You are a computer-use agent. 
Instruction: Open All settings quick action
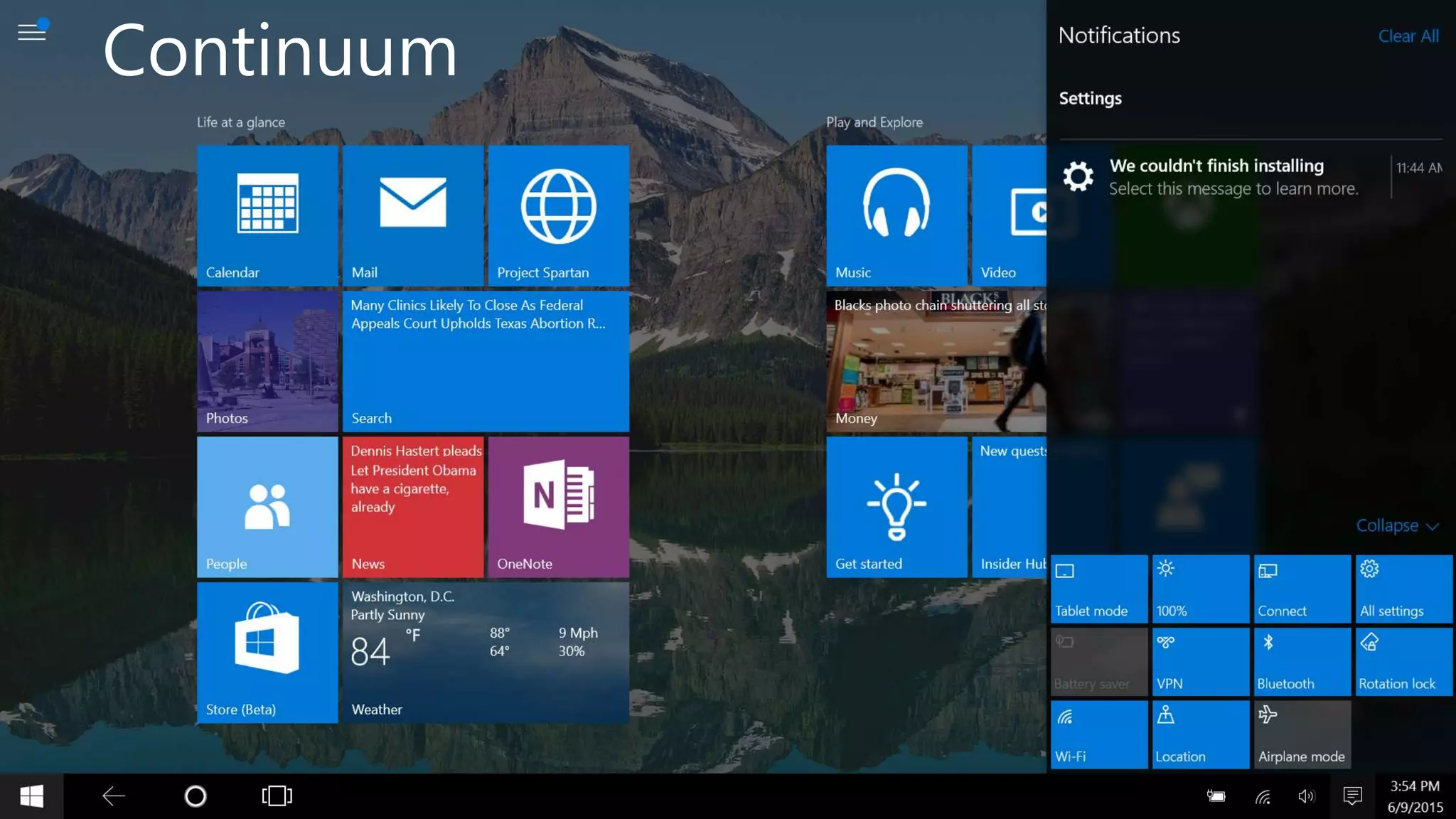[x=1404, y=589]
